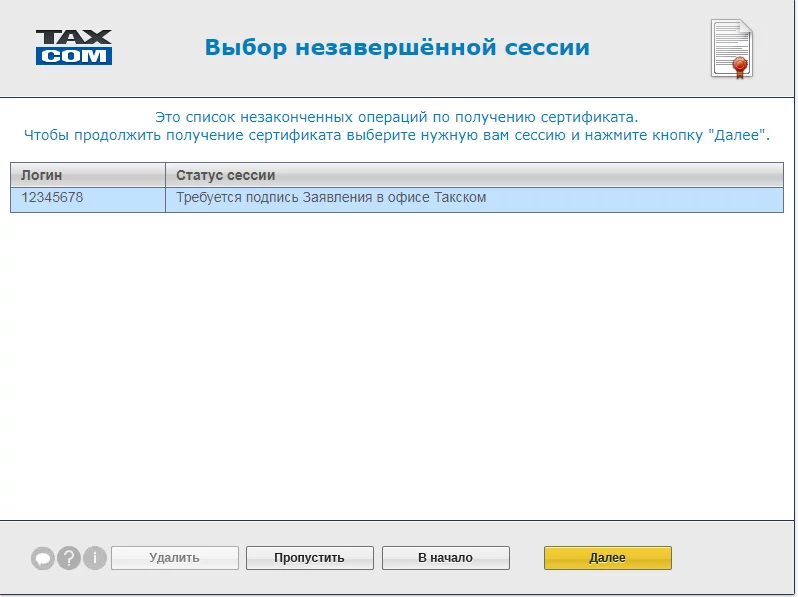Click the status text 'Требуется подпись Заявления'
Viewport: 798px width, 597px height.
pos(330,198)
